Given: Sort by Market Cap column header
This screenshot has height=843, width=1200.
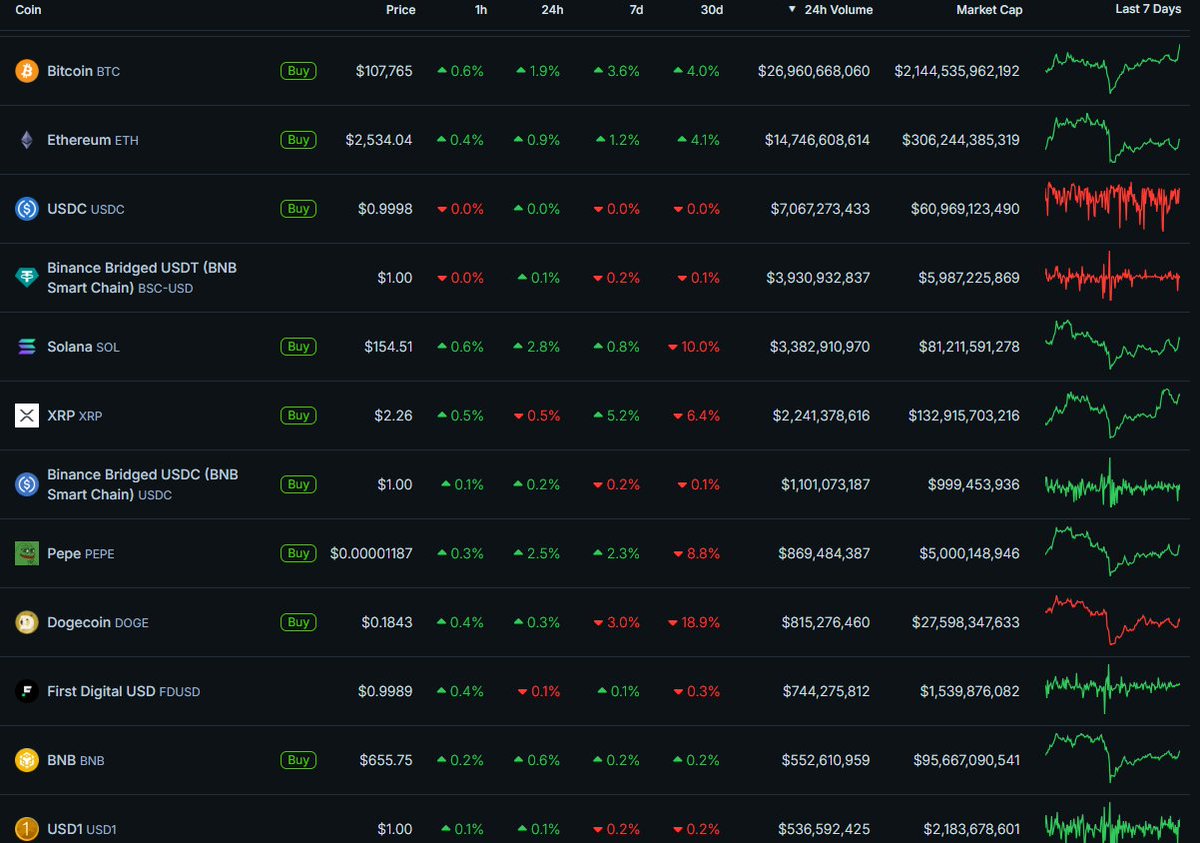Looking at the screenshot, I should coord(989,10).
